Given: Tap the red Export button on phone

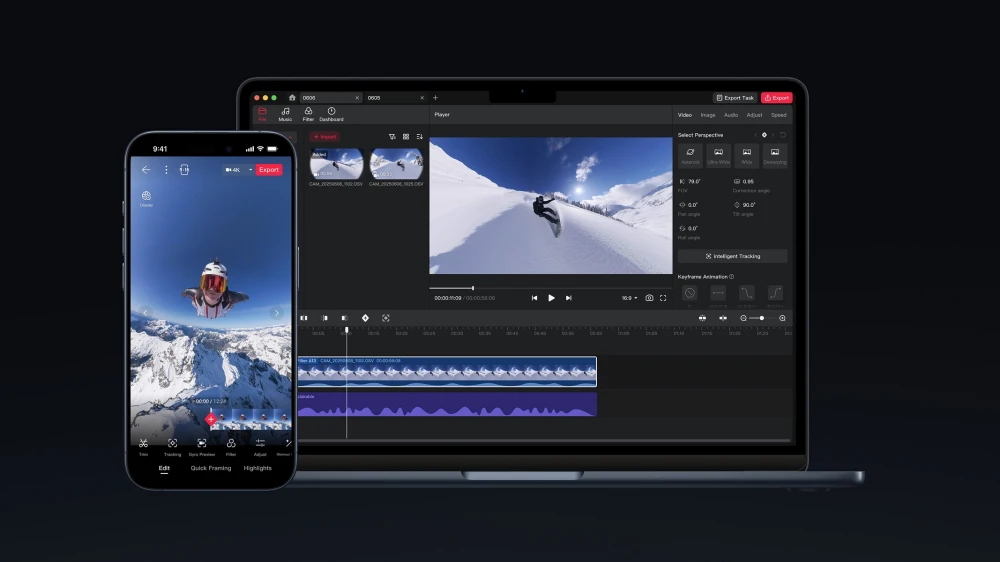Looking at the screenshot, I should (x=268, y=170).
